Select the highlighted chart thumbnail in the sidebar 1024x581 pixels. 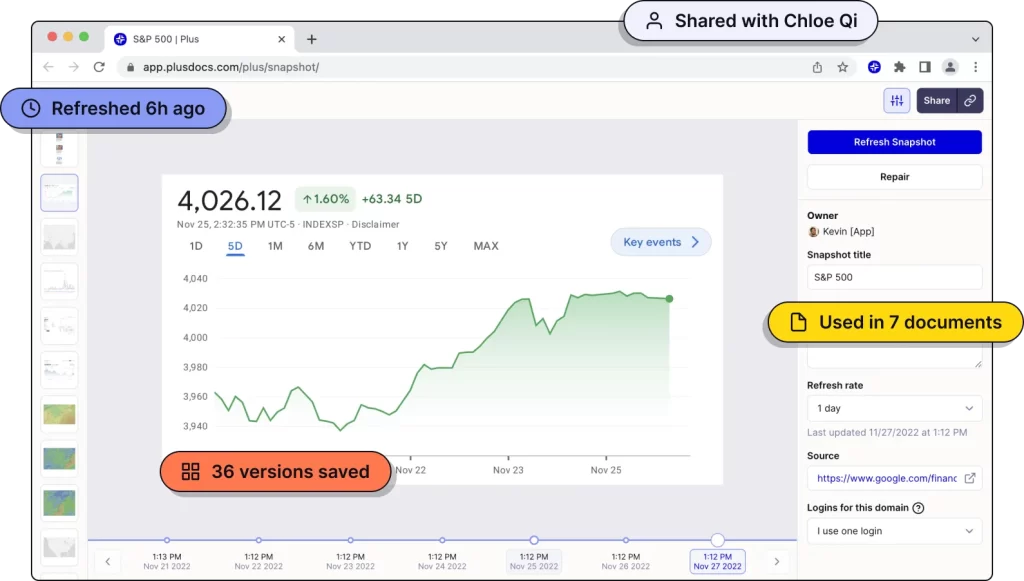59,192
